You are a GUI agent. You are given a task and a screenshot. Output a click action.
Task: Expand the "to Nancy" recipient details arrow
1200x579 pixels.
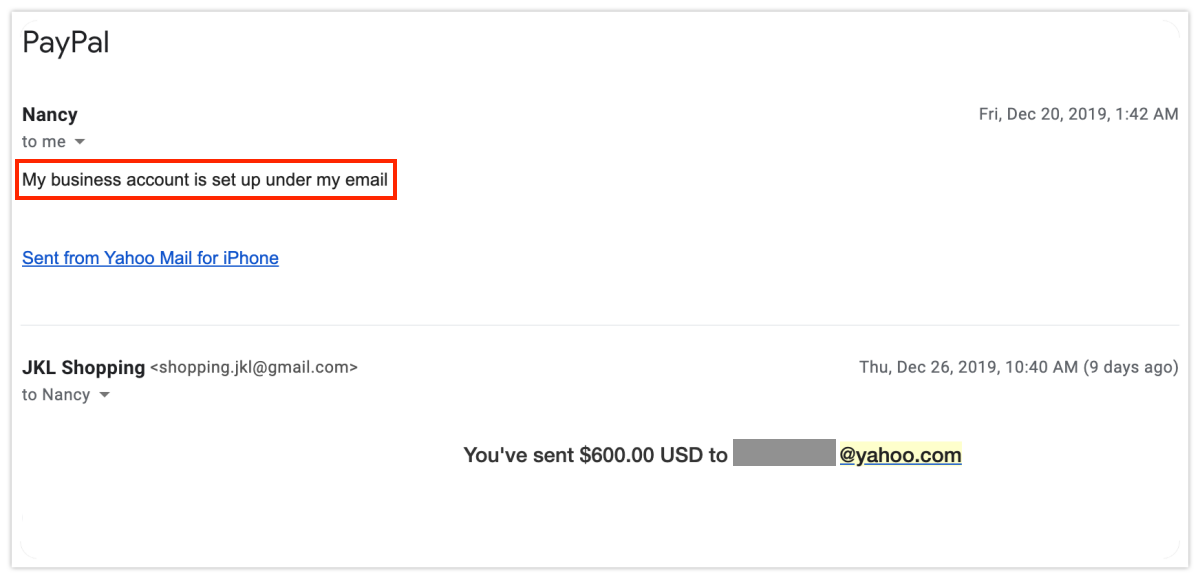[x=103, y=395]
